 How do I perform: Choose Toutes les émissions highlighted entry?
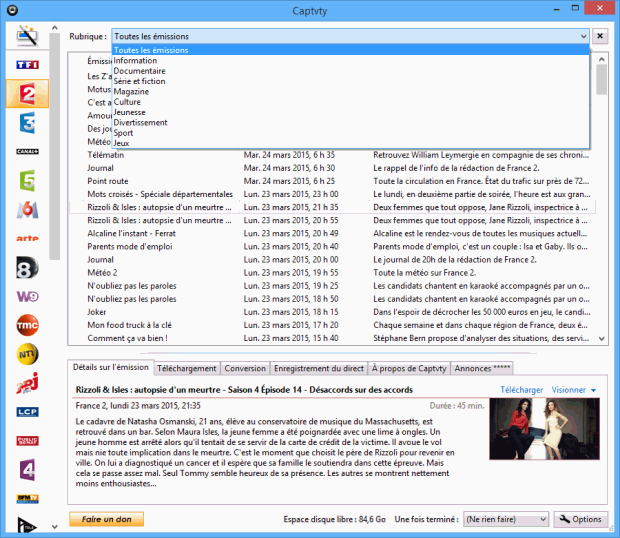(351, 50)
